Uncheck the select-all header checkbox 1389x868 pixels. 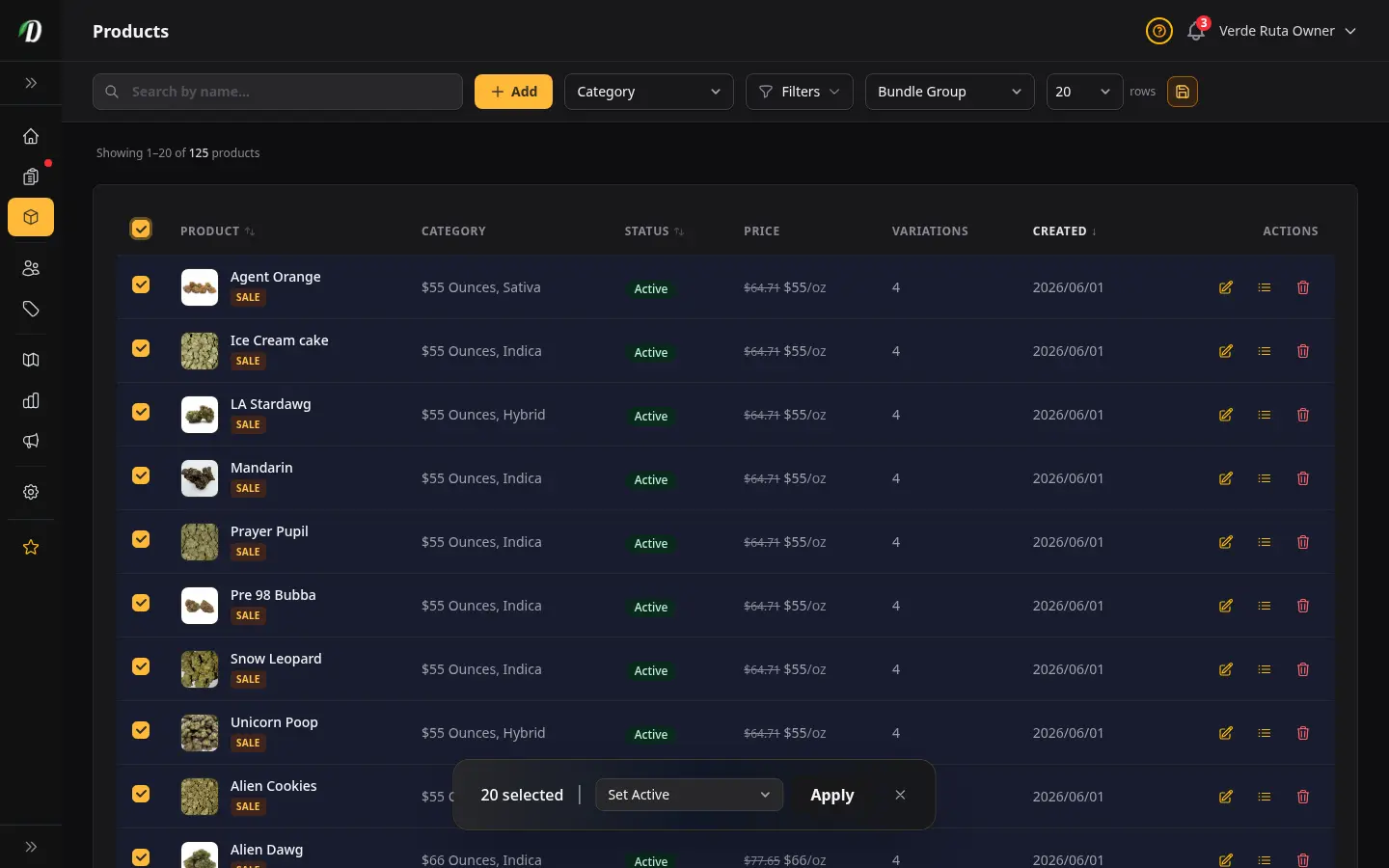click(141, 229)
